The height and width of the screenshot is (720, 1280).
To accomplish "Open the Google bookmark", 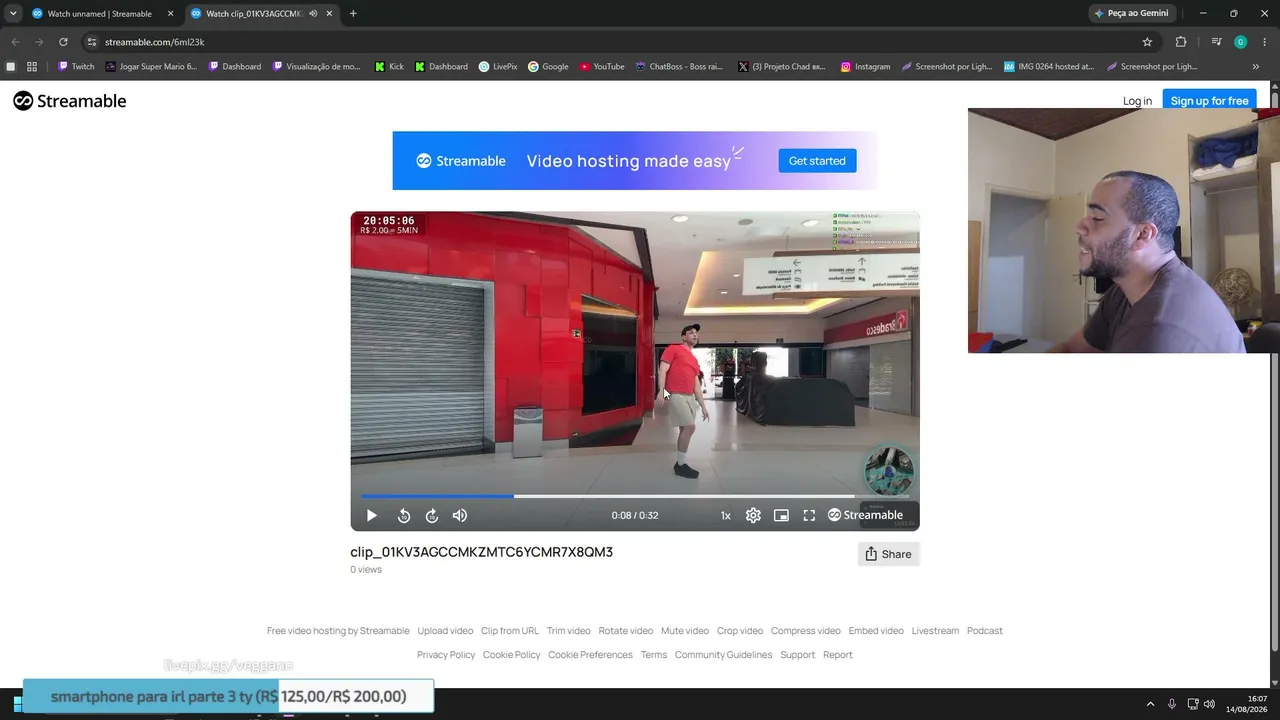I will click(548, 67).
